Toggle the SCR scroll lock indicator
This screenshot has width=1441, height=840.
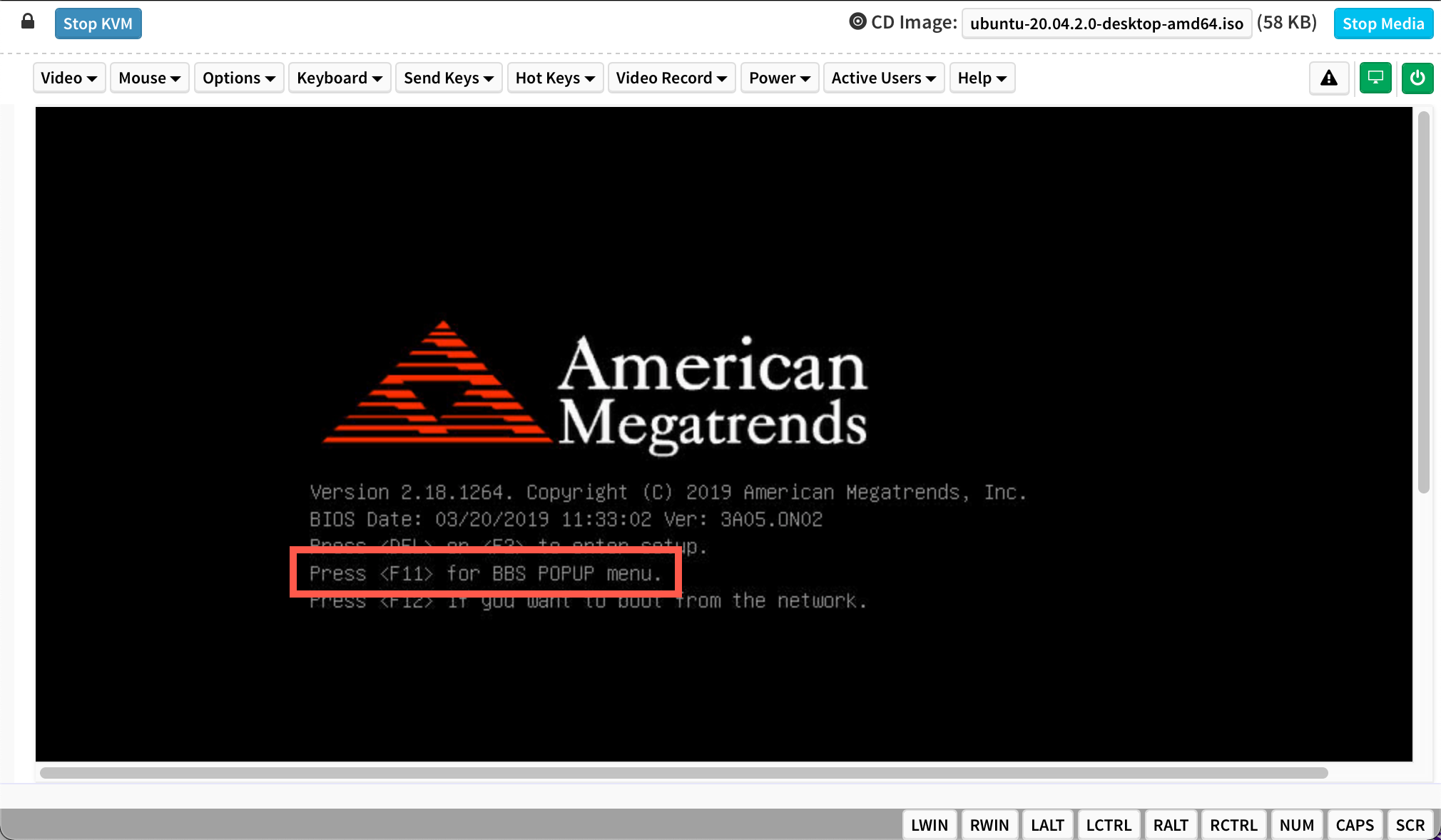(x=1410, y=824)
